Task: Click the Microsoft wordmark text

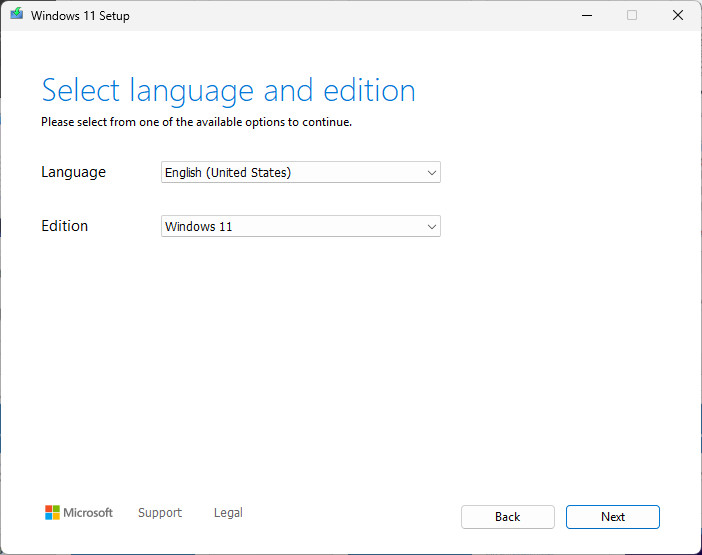Action: point(88,513)
